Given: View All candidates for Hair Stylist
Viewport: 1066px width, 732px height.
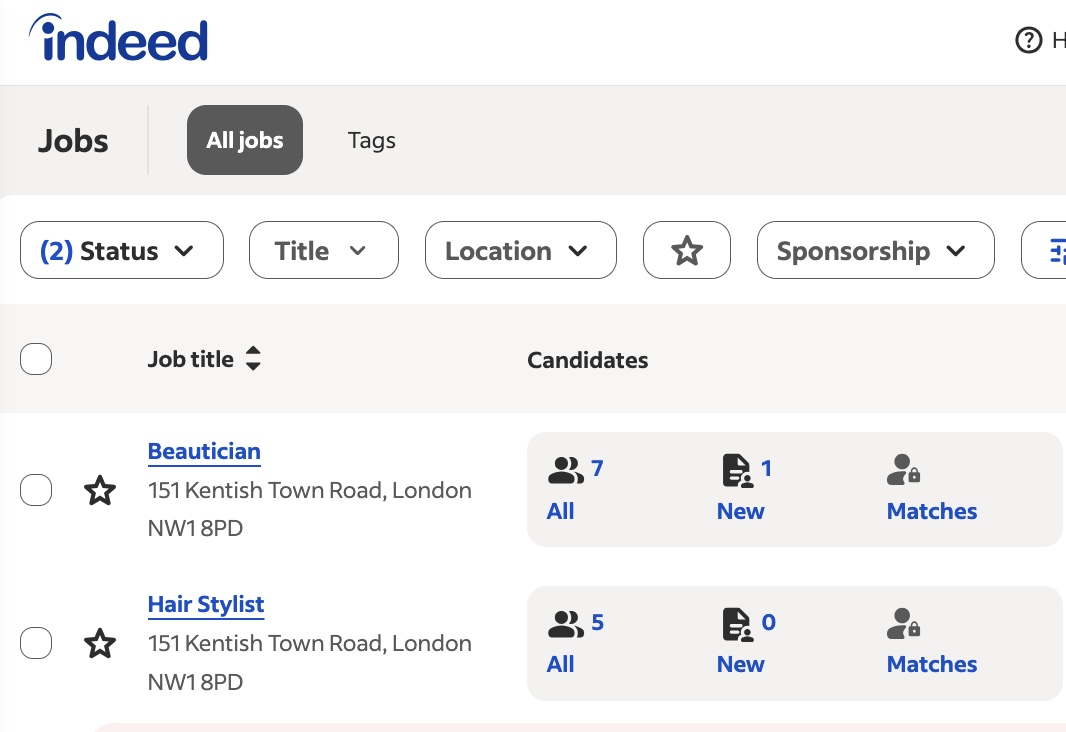Looking at the screenshot, I should pos(560,664).
